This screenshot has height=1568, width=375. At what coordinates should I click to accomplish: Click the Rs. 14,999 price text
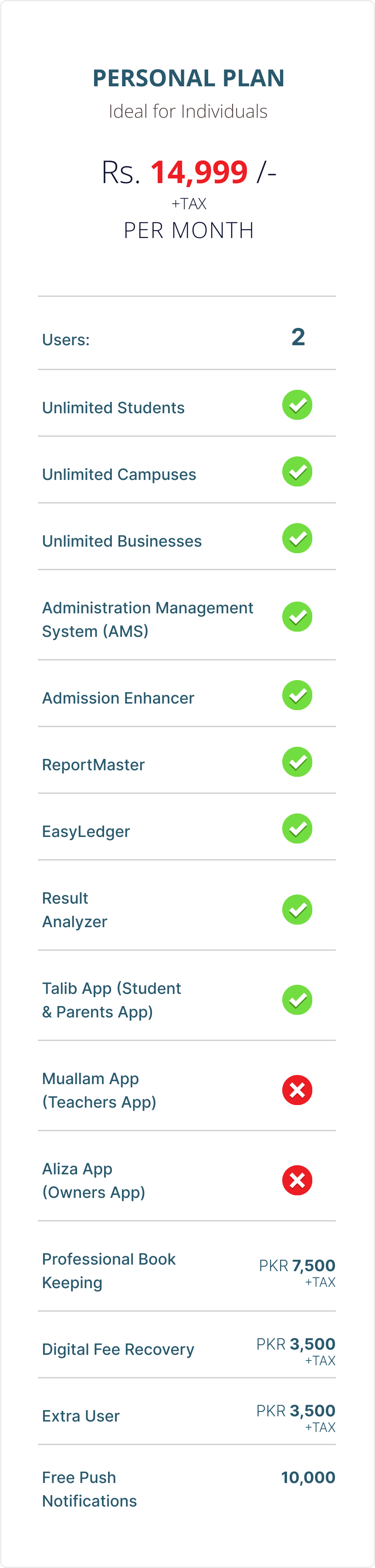pyautogui.click(x=189, y=172)
